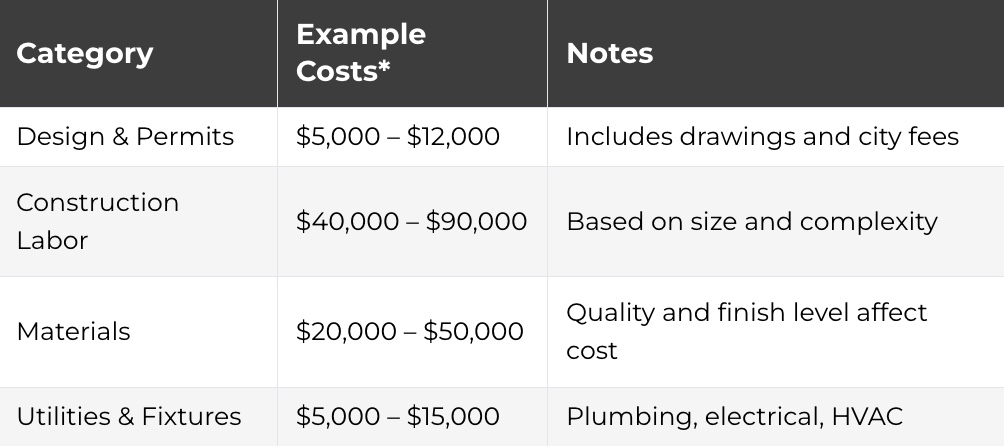Click the $5,000 – $15,000 cost cell
Viewport: 1004px width, 446px height.
point(398,416)
